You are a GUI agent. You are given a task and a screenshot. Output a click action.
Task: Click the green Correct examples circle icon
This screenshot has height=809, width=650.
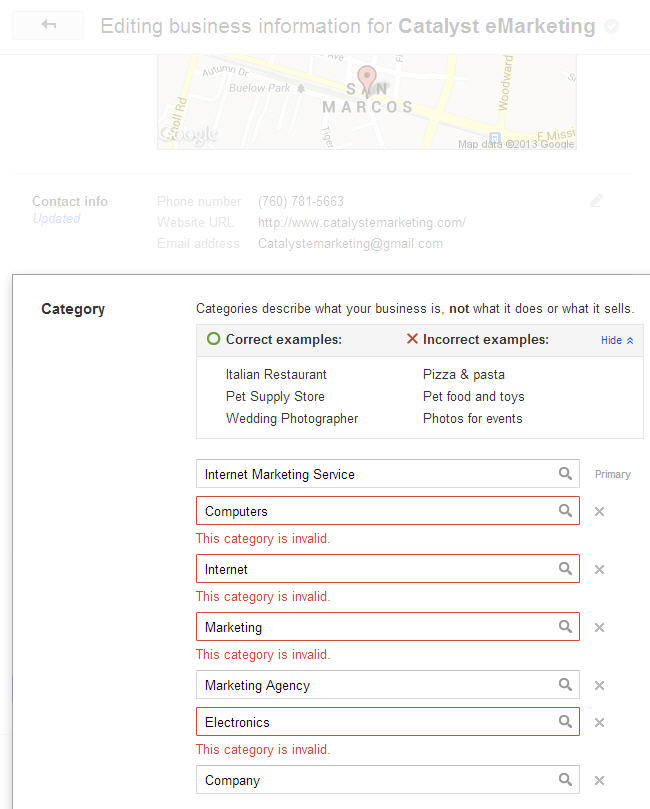click(214, 339)
